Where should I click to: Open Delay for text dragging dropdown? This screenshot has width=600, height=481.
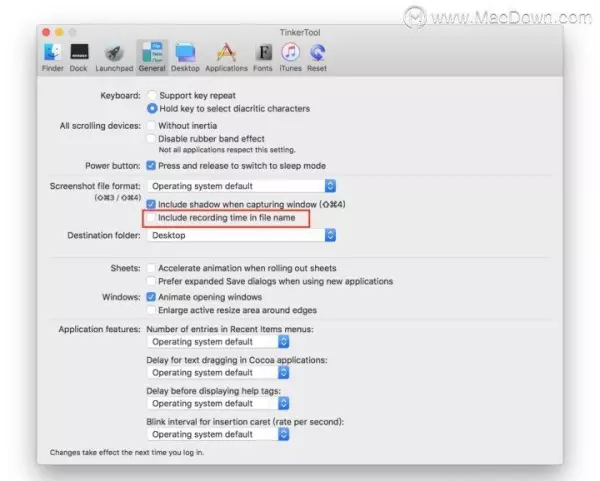click(x=218, y=373)
